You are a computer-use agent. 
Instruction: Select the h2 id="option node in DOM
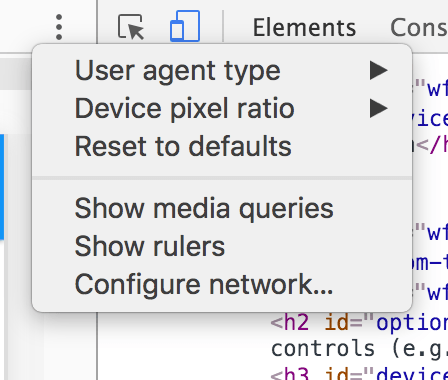(359, 323)
